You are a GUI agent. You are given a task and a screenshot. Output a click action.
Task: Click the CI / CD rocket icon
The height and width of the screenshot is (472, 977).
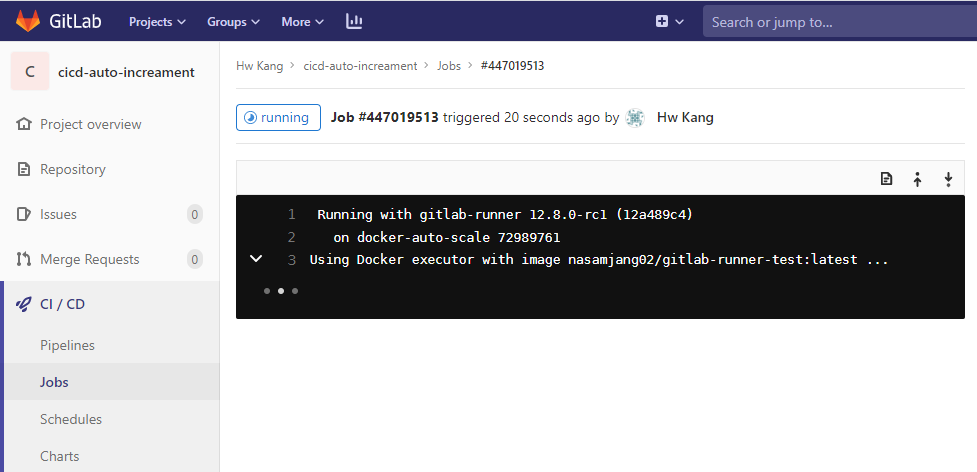(x=24, y=304)
